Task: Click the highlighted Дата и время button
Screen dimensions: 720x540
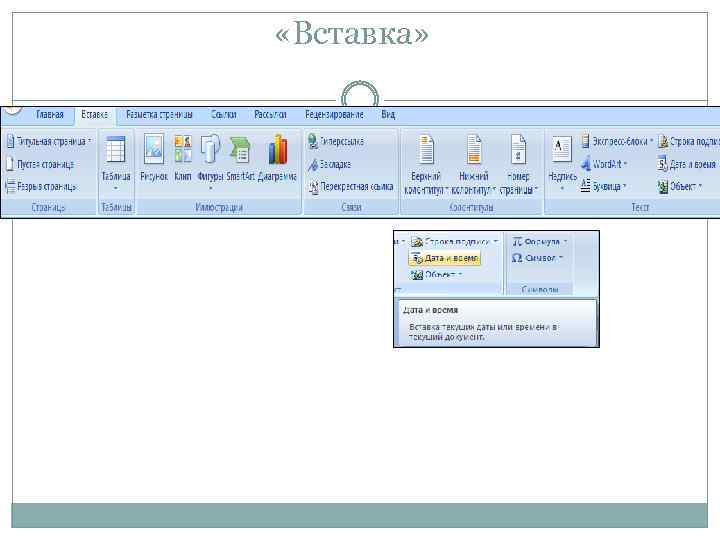Action: (x=444, y=259)
